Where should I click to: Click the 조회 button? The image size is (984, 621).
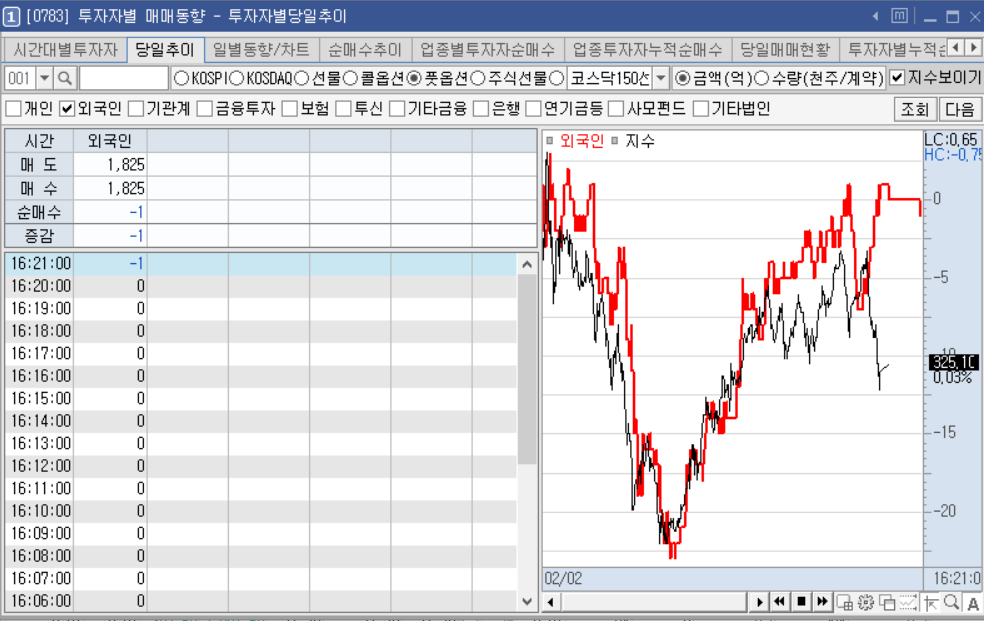click(x=915, y=109)
